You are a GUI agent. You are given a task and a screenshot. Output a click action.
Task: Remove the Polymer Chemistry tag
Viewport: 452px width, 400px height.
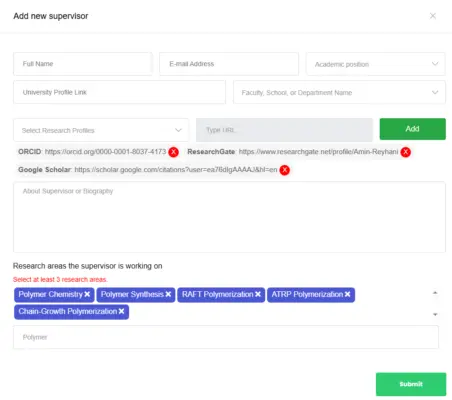(x=87, y=294)
